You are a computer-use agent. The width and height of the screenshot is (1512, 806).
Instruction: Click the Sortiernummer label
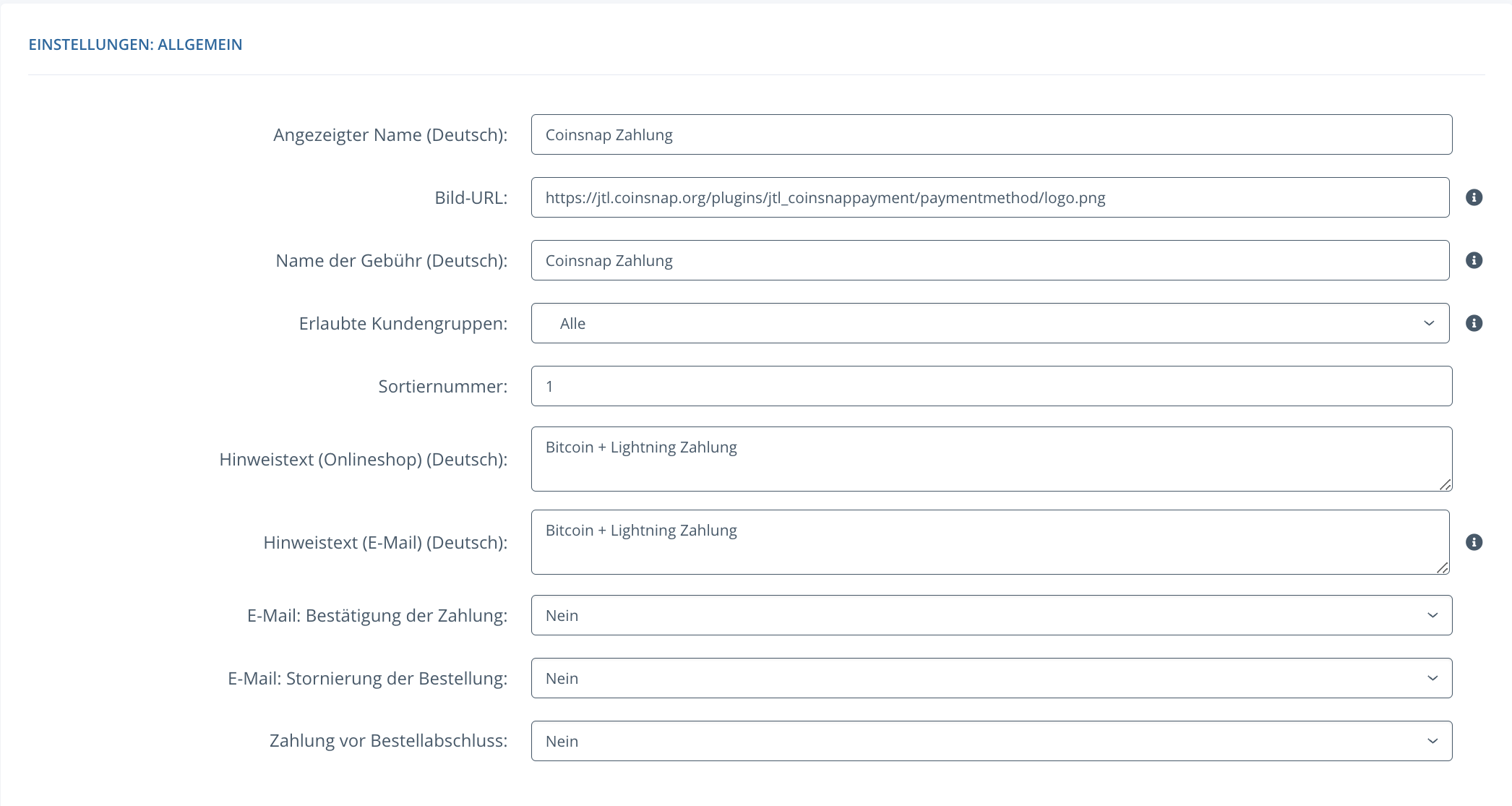click(x=442, y=387)
